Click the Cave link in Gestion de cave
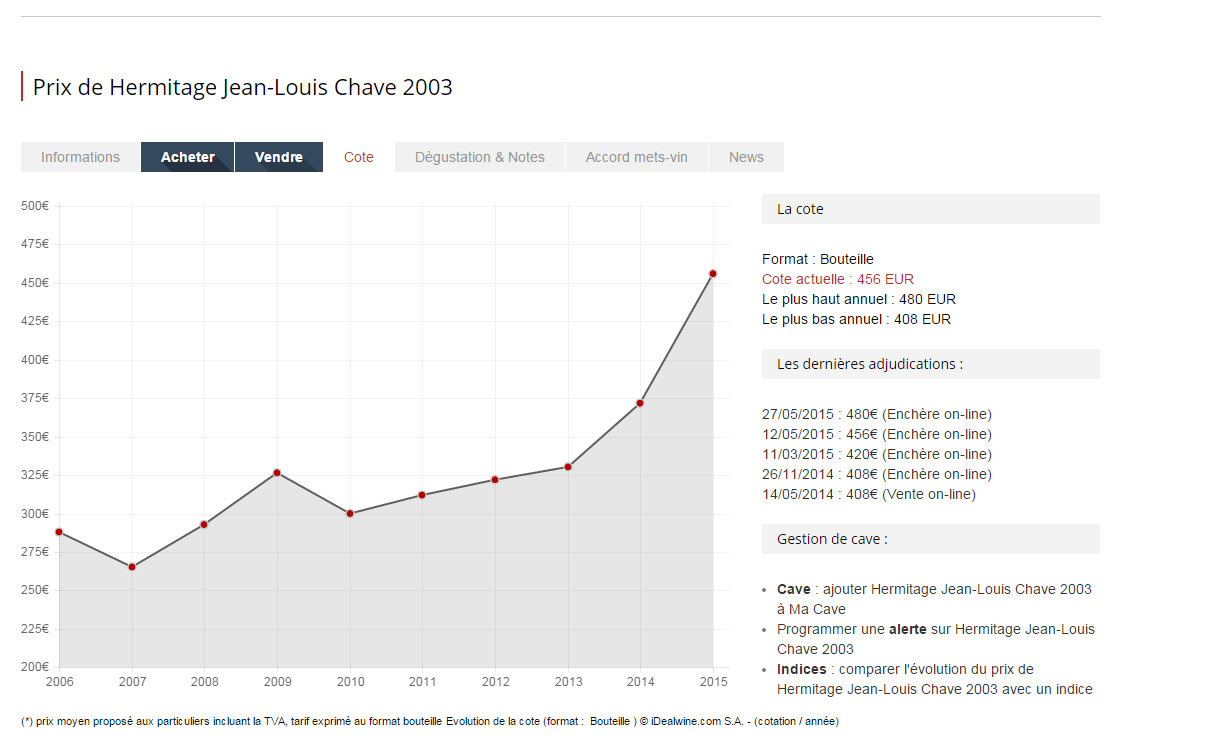Image resolution: width=1214 pixels, height=740 pixels. 794,589
